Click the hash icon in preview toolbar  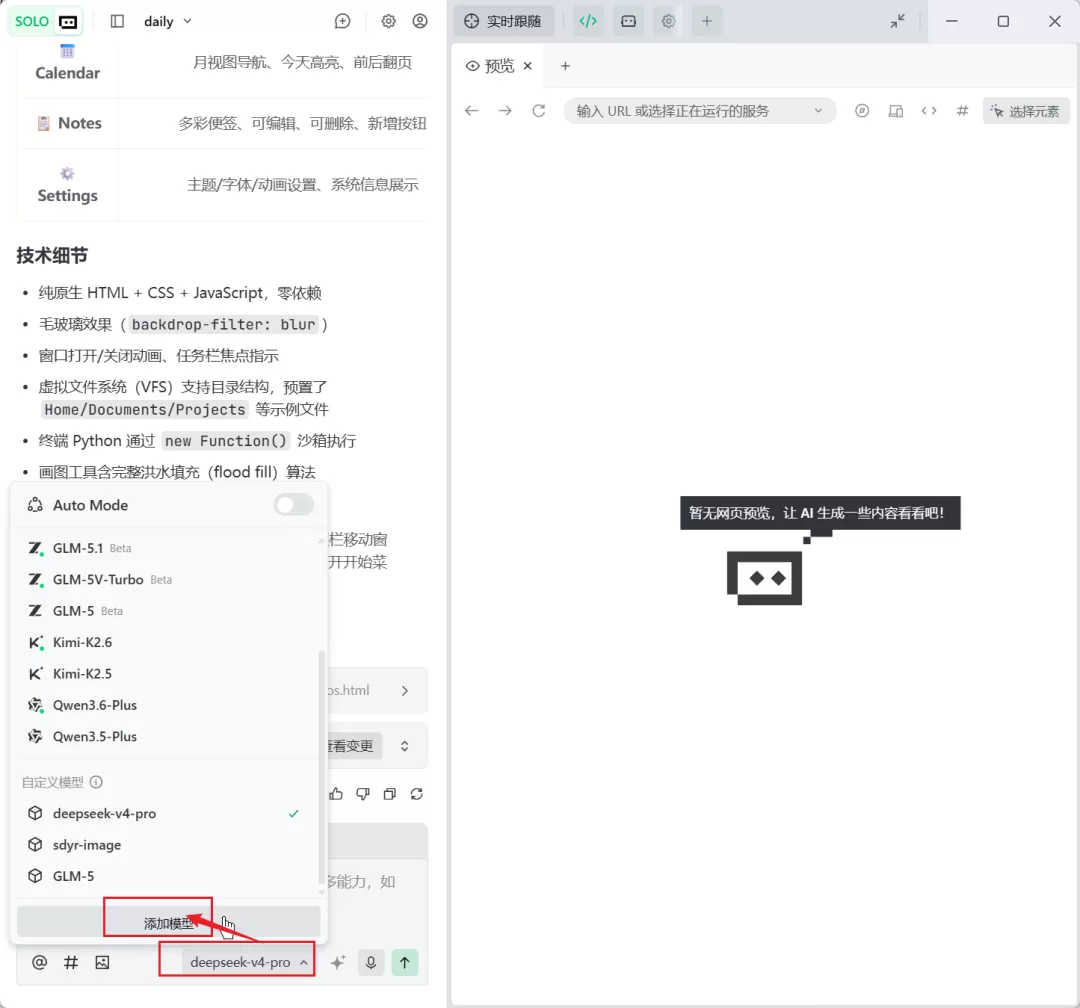pyautogui.click(x=962, y=111)
